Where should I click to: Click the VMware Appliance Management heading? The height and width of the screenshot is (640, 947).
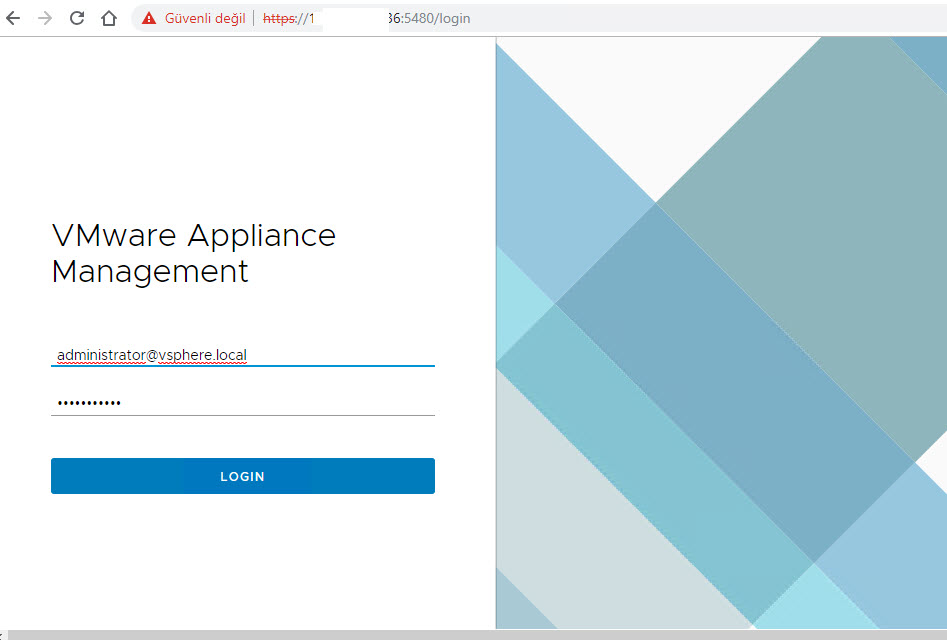click(193, 253)
